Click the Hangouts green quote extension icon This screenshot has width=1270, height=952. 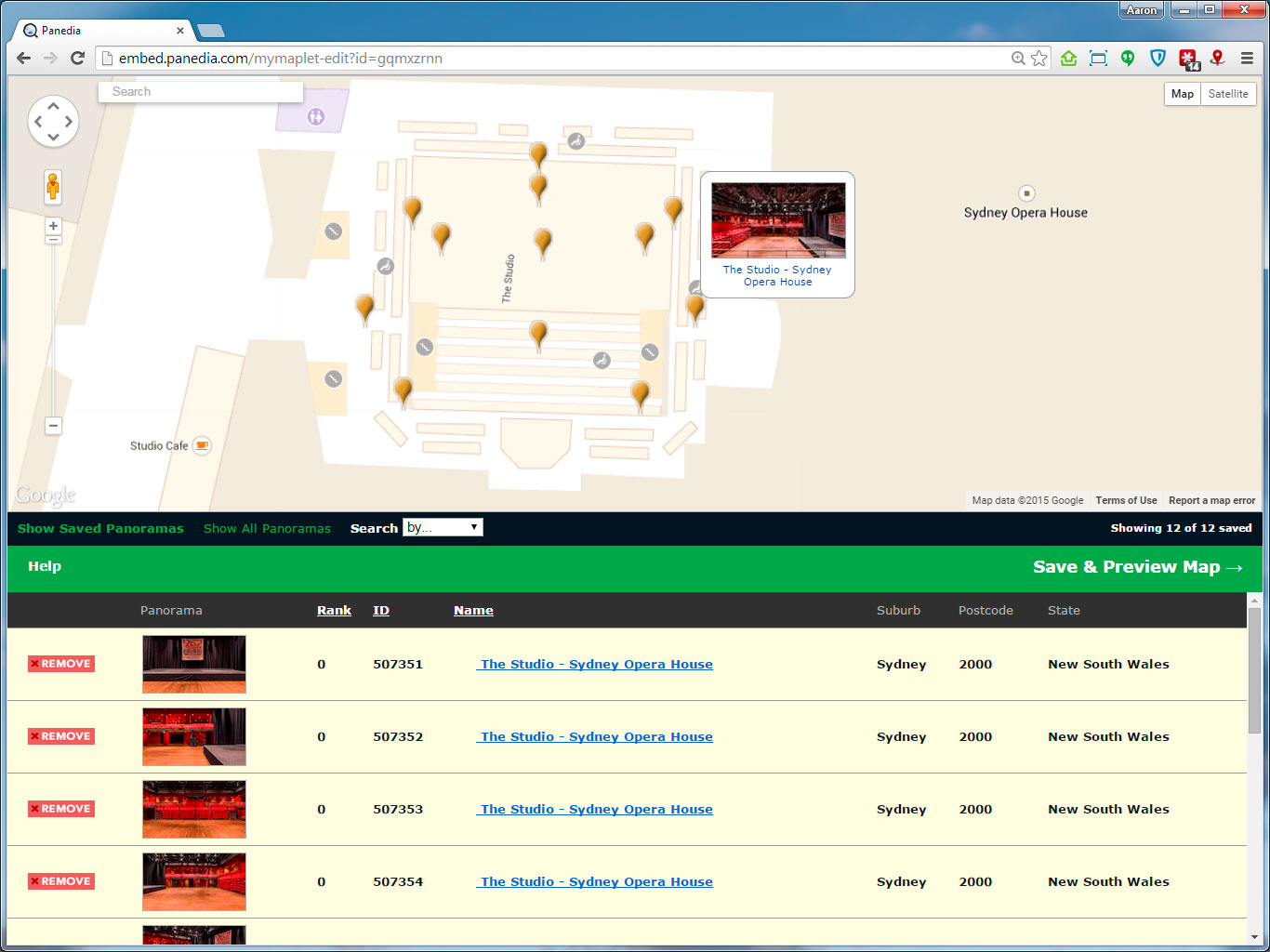point(1128,59)
